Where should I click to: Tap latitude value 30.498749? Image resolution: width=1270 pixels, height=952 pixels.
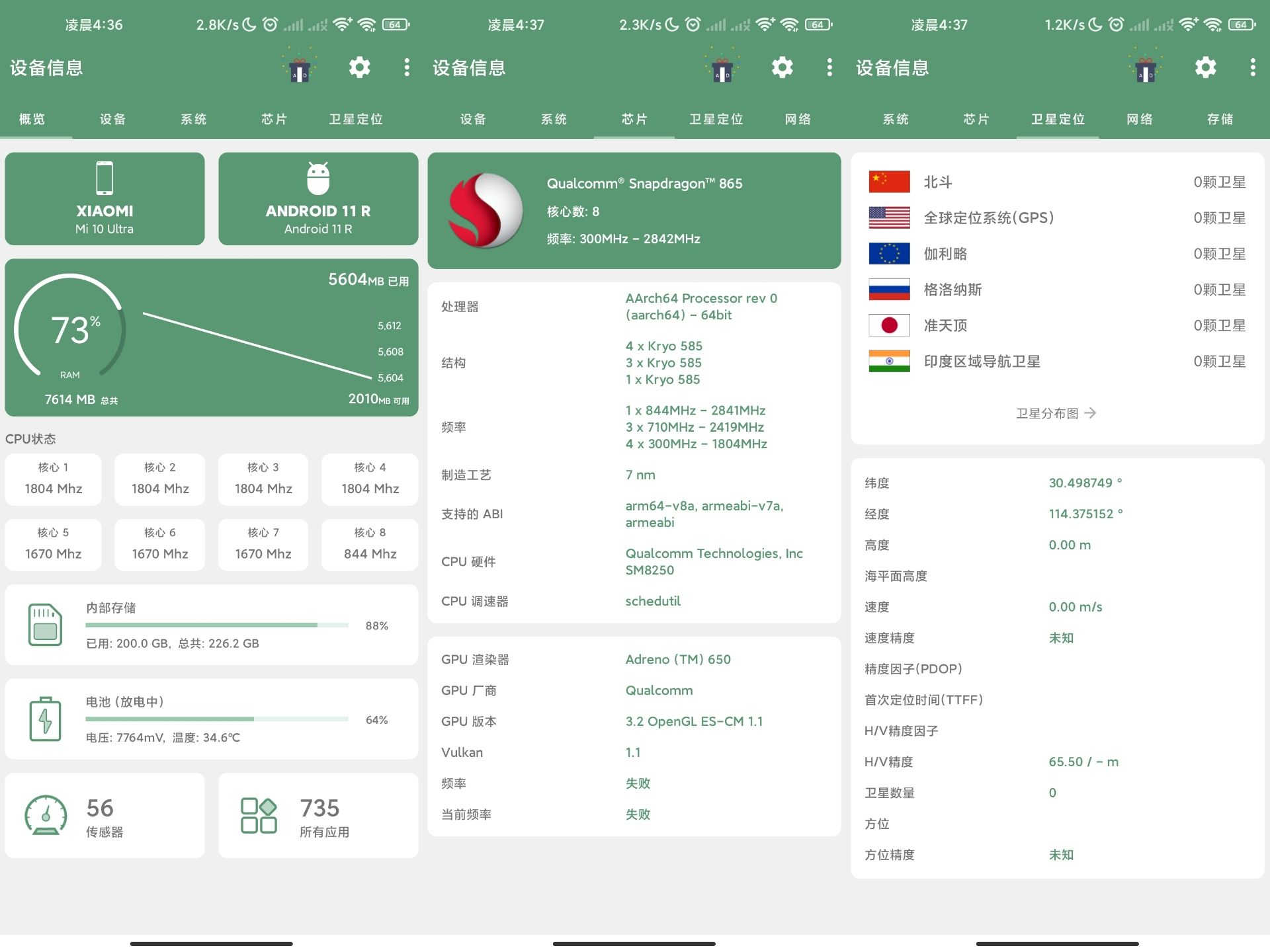(1085, 483)
